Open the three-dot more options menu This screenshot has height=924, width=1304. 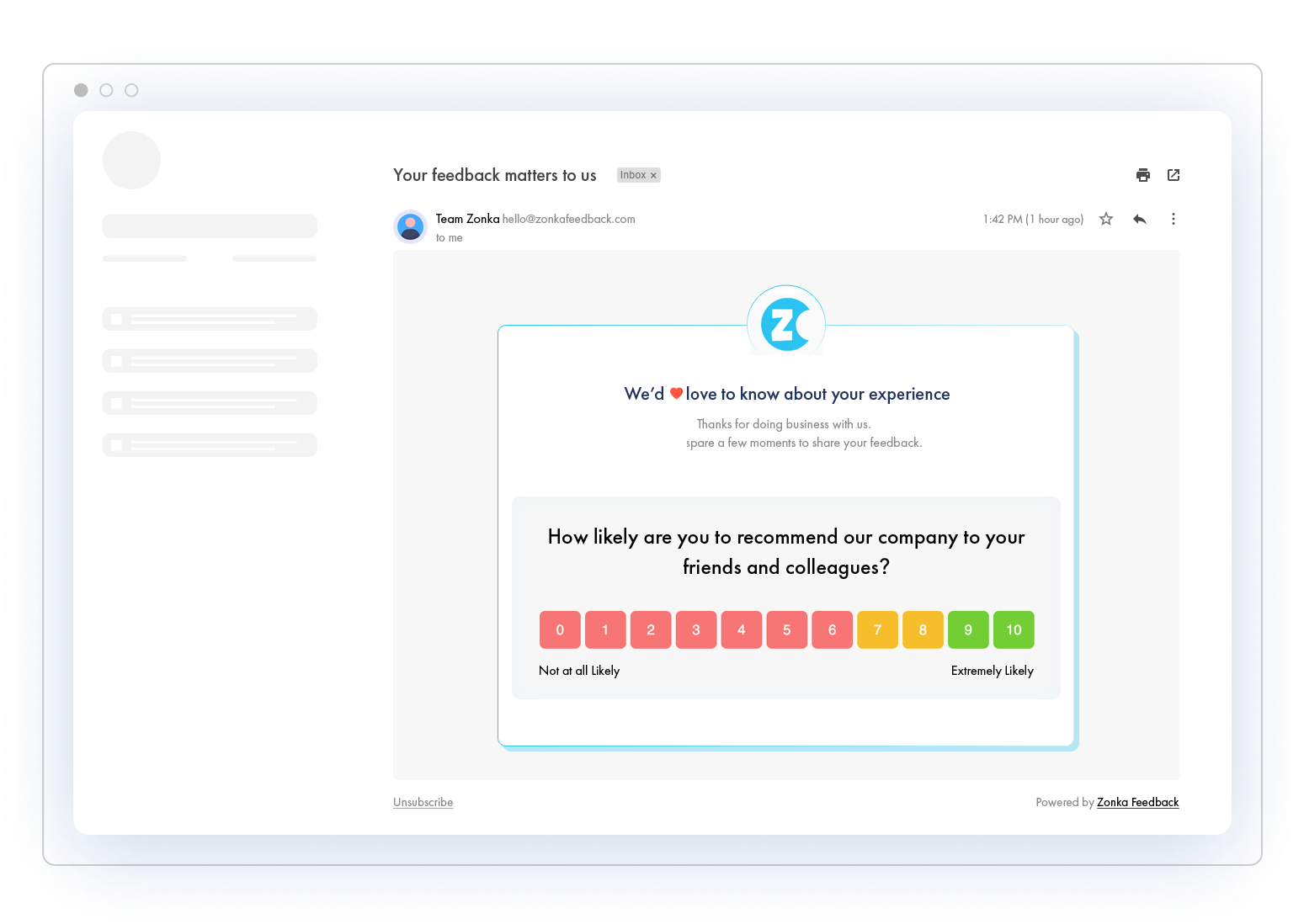(1173, 219)
